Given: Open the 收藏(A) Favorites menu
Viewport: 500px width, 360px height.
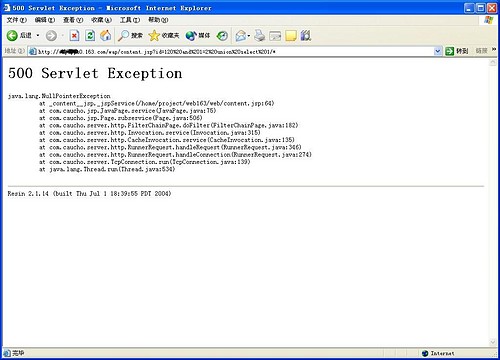Looking at the screenshot, I should (x=101, y=20).
